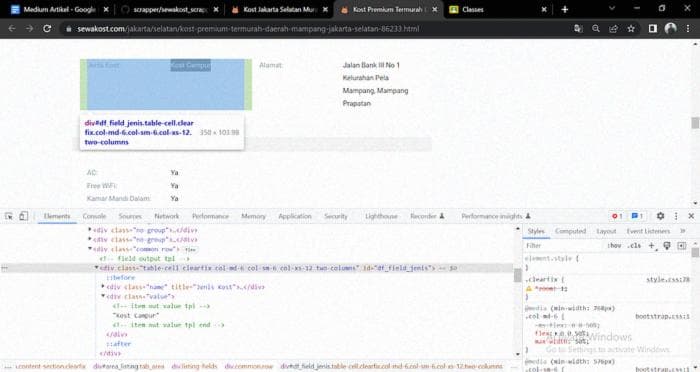
Task: Add new style rule plus icon
Action: [x=652, y=246]
